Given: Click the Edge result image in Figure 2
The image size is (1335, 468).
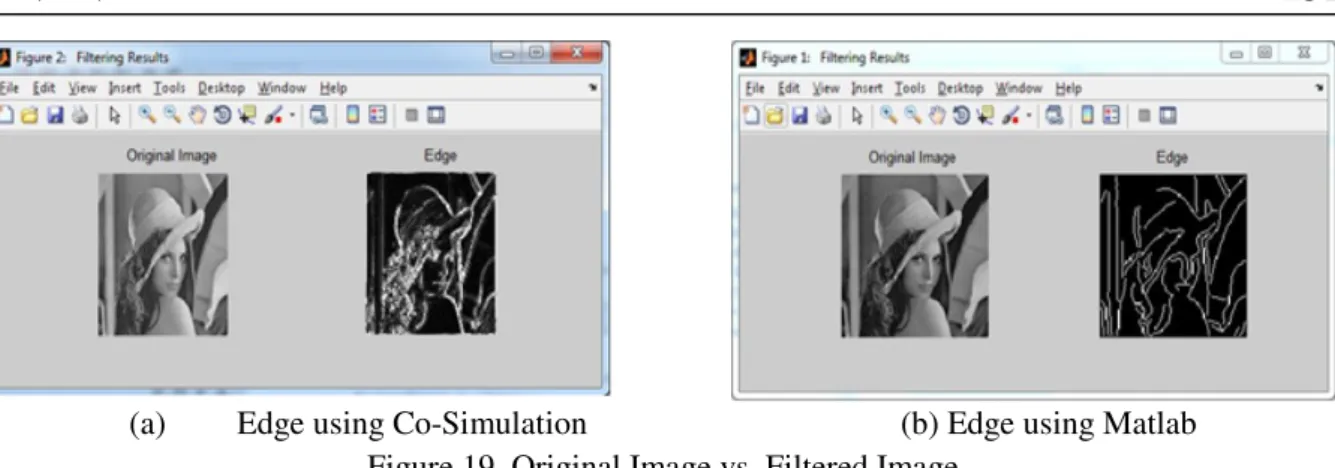Looking at the screenshot, I should coord(431,253).
